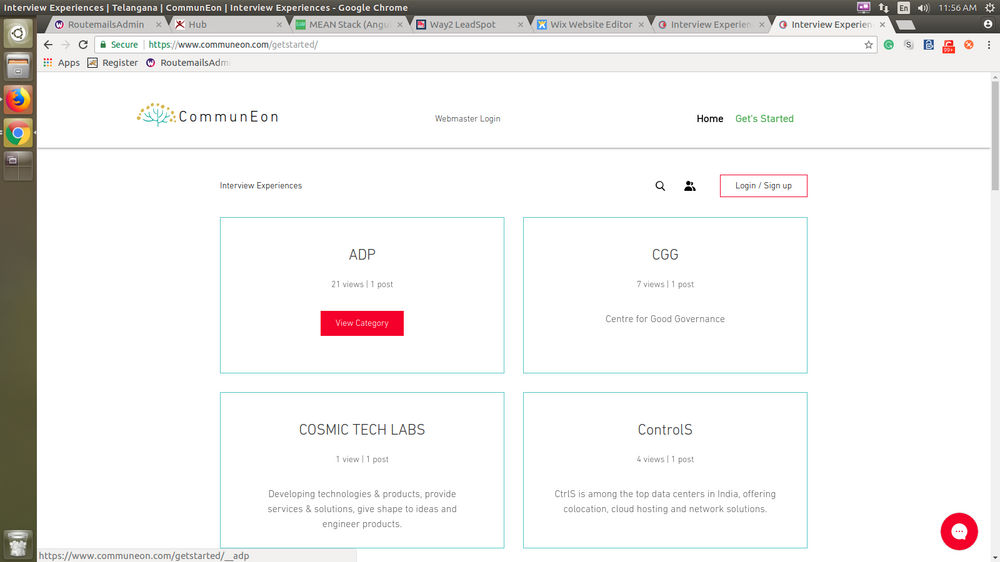Viewport: 1000px width, 562px height.
Task: Open the ControlS category title
Action: point(665,430)
